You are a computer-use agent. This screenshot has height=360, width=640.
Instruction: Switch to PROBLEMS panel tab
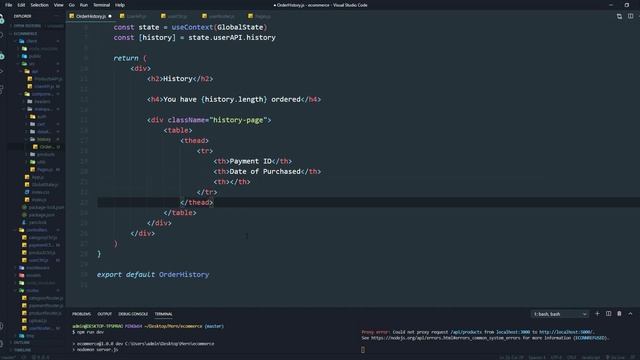[x=81, y=314]
